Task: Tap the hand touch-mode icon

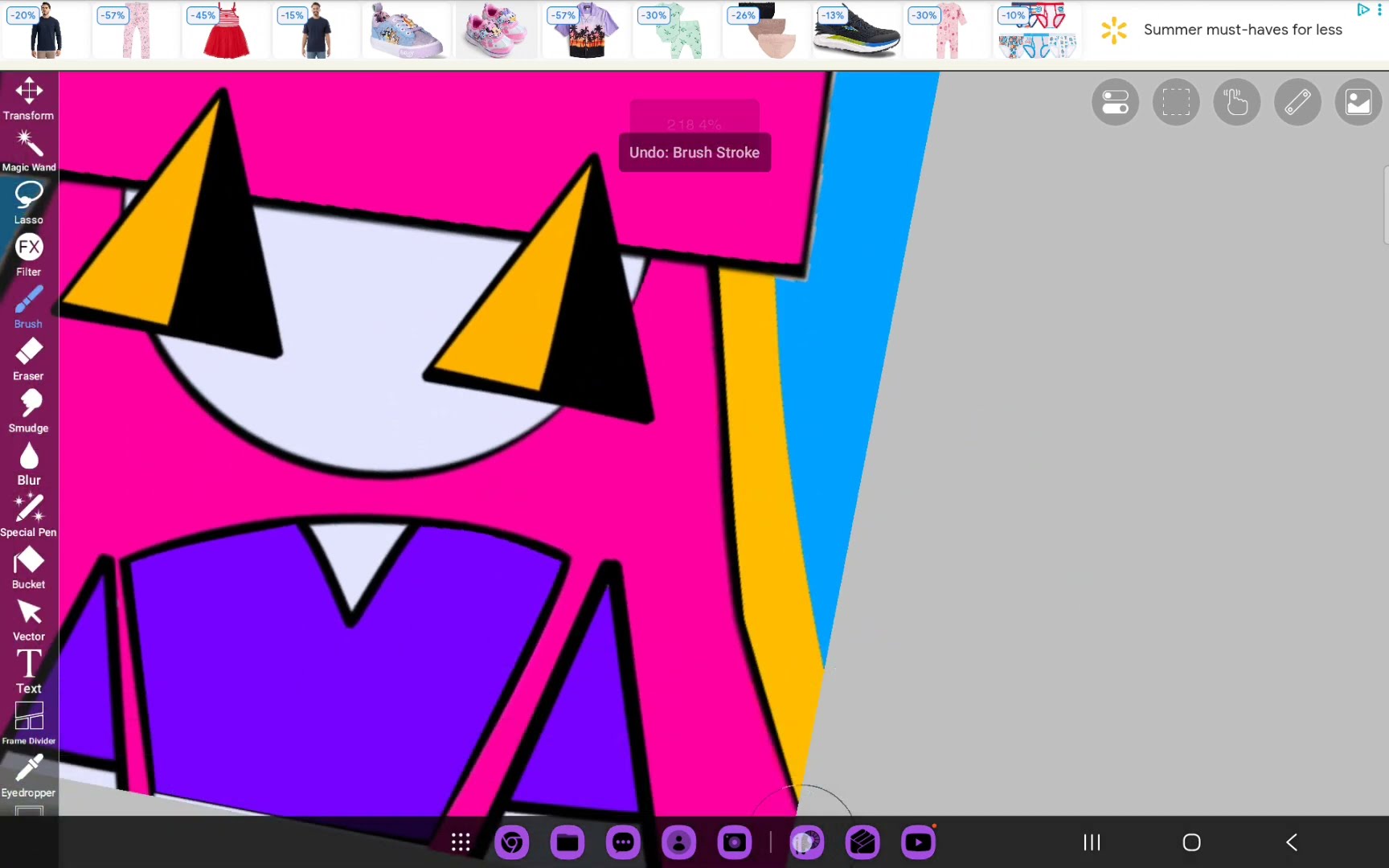Action: [x=1236, y=102]
